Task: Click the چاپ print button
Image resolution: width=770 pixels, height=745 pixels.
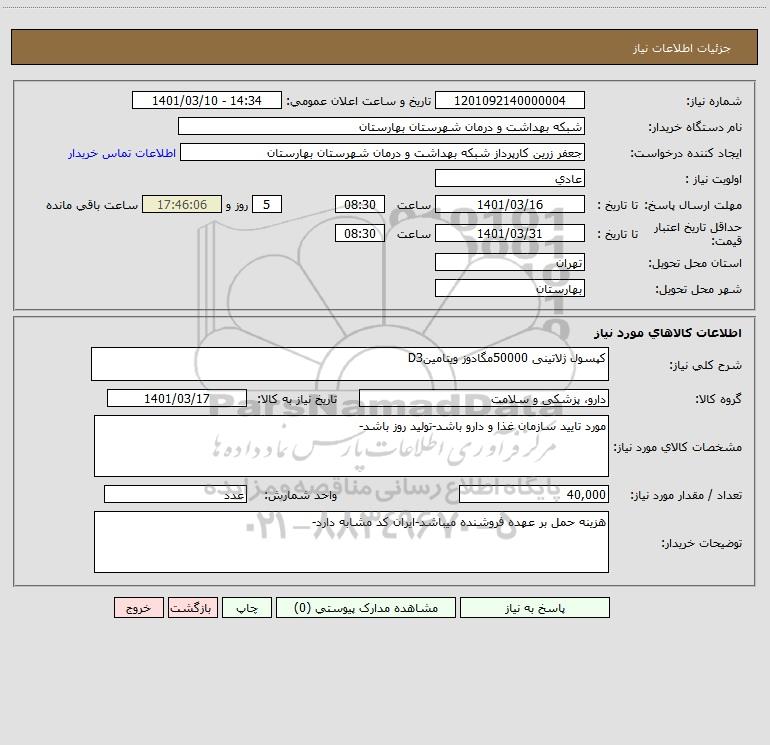Action: coord(247,608)
